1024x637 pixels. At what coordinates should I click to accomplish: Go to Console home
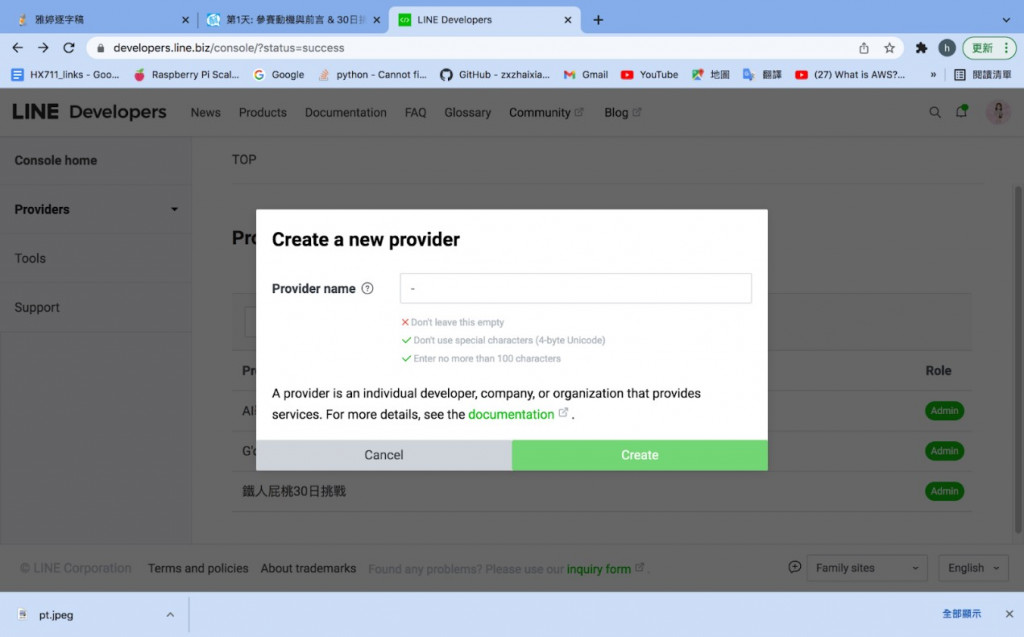[56, 160]
